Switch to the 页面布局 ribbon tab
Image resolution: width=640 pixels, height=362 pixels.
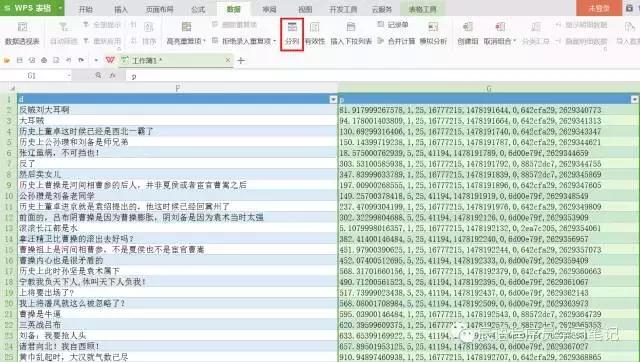[159, 9]
